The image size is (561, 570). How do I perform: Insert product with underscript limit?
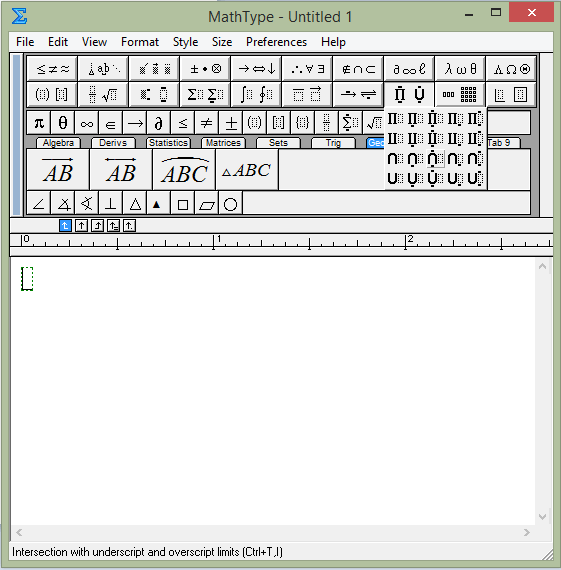(415, 119)
